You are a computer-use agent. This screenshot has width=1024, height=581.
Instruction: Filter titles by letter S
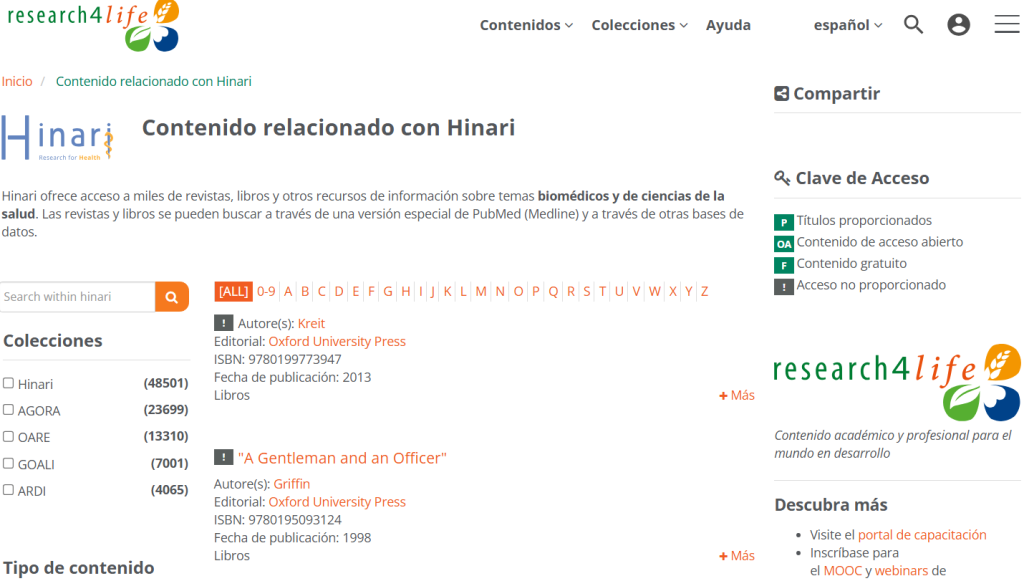(x=586, y=291)
